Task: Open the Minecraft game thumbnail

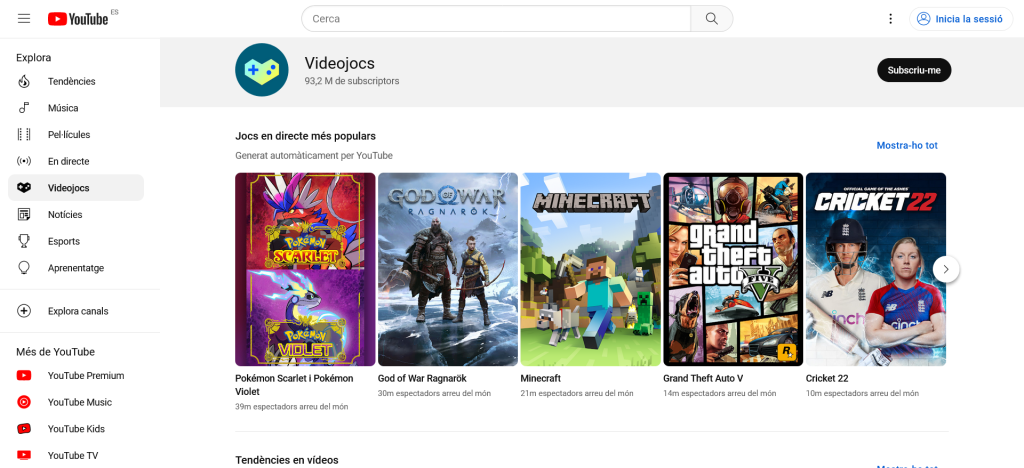Action: click(x=590, y=269)
